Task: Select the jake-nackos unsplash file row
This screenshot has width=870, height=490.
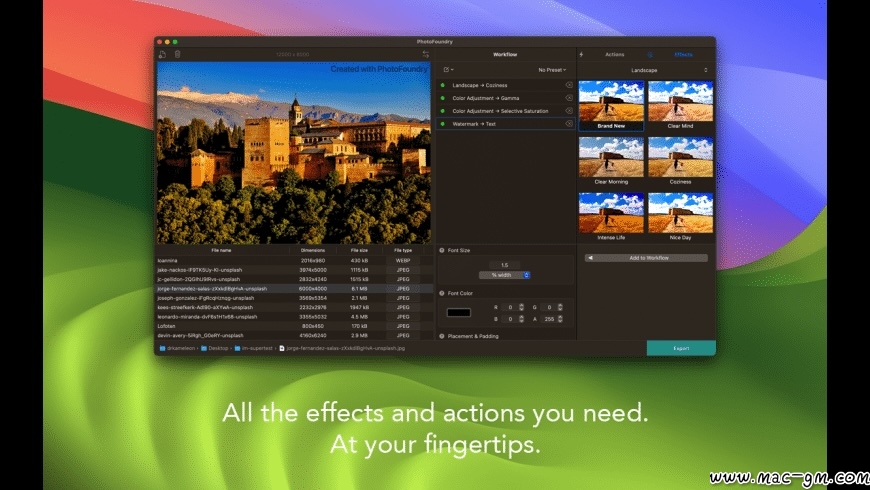Action: (294, 270)
